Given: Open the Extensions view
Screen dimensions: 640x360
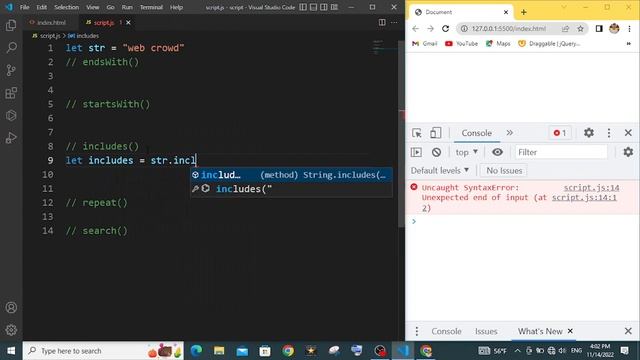Looking at the screenshot, I should [11, 93].
